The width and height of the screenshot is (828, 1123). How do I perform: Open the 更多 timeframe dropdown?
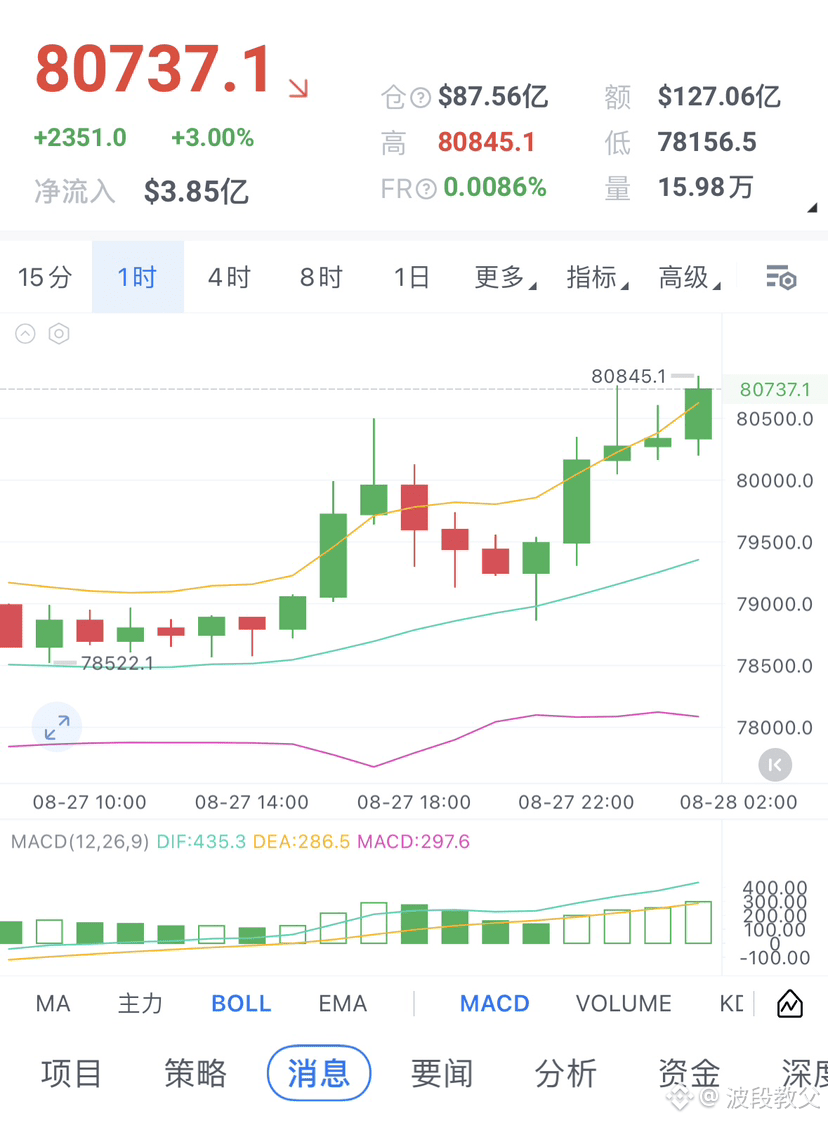coord(505,277)
